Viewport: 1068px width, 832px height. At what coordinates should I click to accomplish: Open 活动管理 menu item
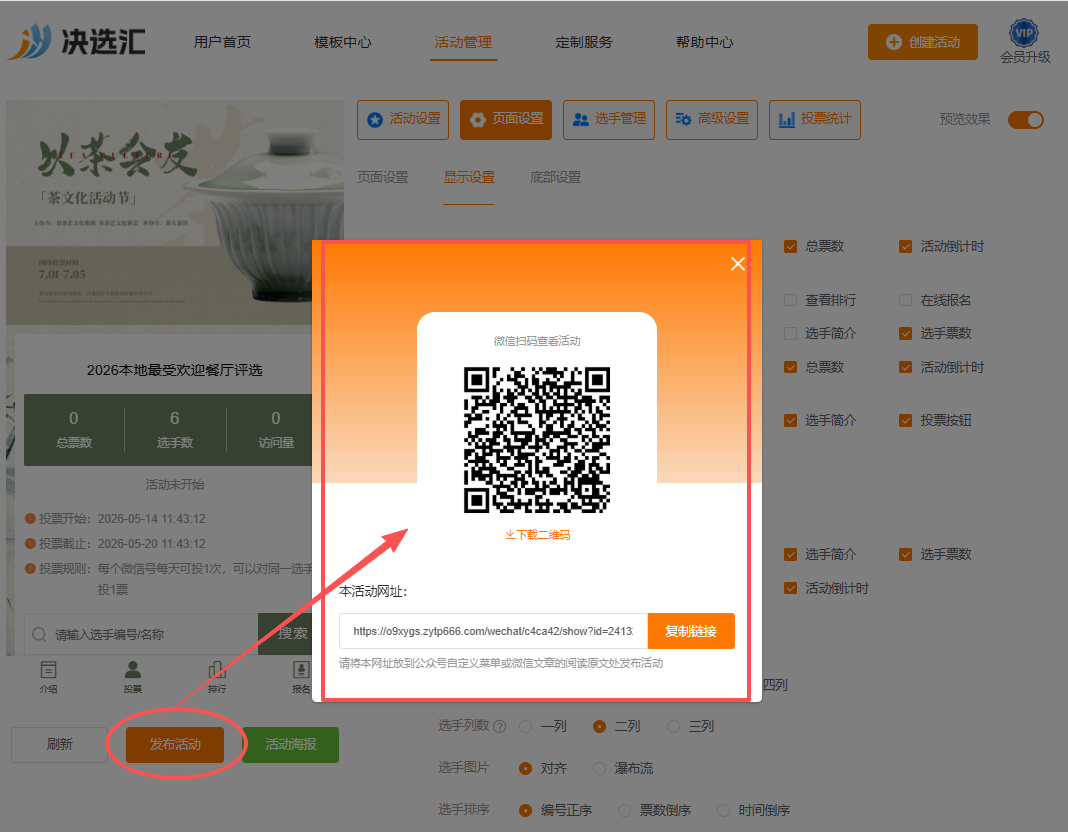pyautogui.click(x=463, y=42)
